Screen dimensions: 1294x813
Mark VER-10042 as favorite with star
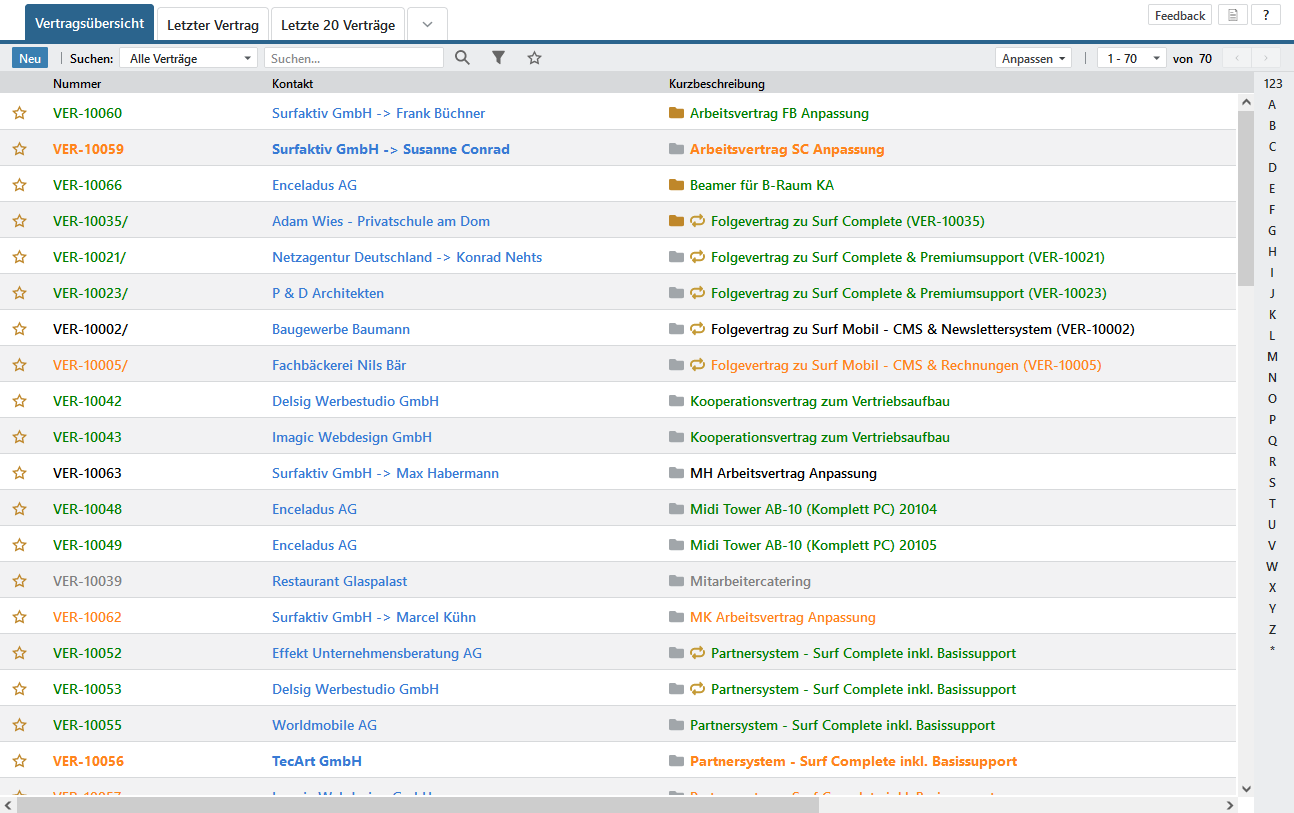(x=19, y=401)
